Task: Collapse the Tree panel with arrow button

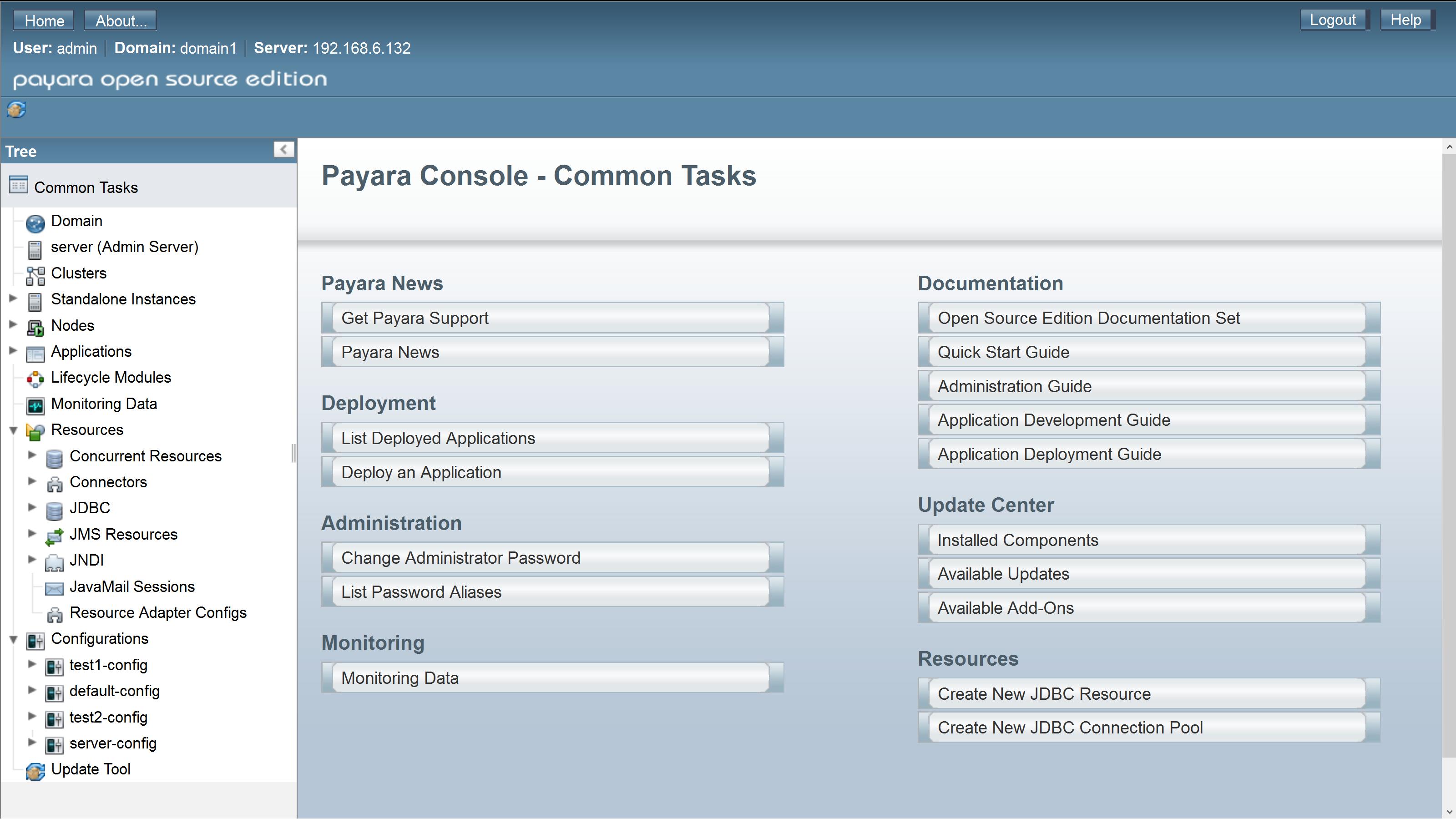Action: pyautogui.click(x=284, y=149)
